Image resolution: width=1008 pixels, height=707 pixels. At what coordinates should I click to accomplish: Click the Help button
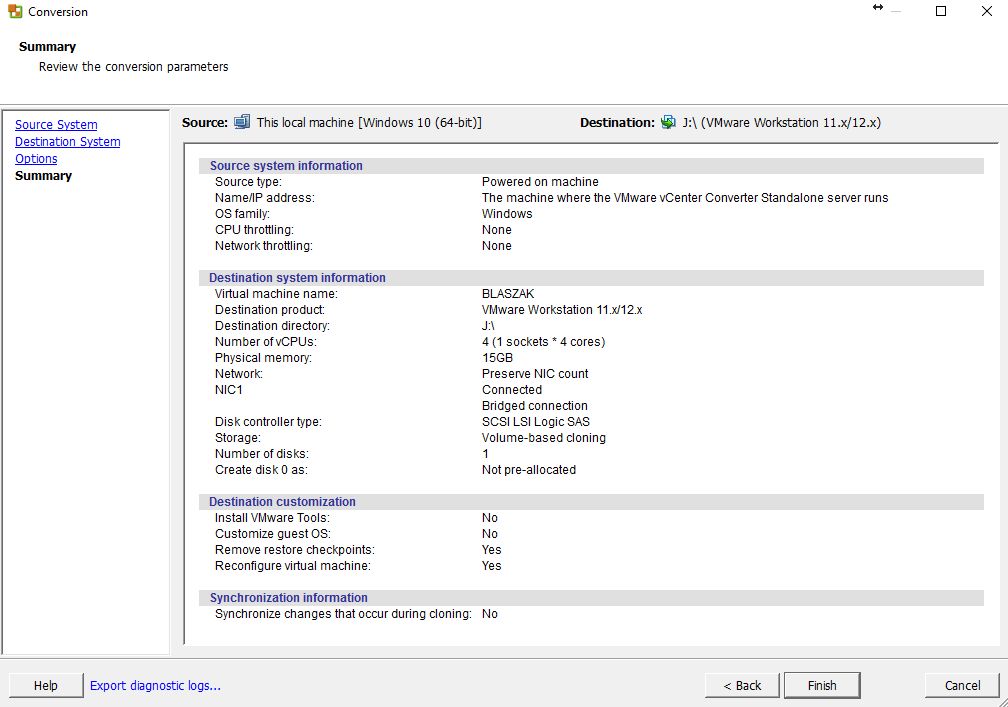[46, 686]
